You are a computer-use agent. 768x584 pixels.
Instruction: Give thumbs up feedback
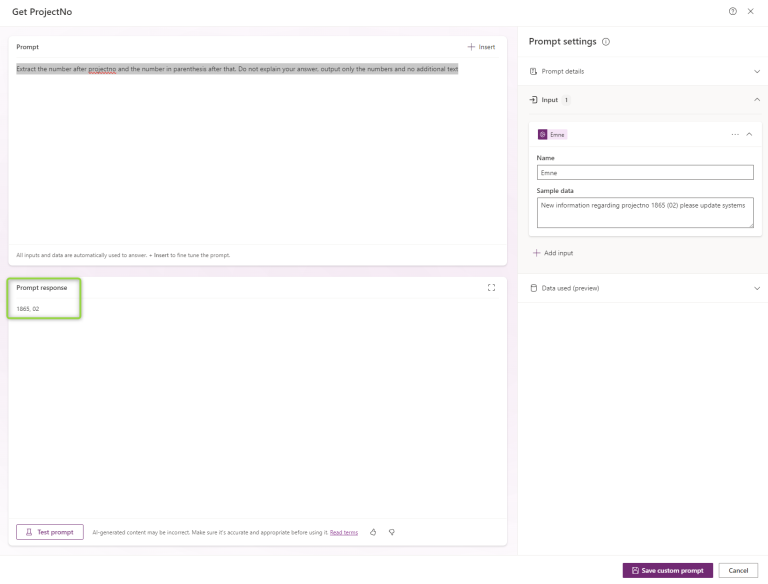pyautogui.click(x=373, y=532)
